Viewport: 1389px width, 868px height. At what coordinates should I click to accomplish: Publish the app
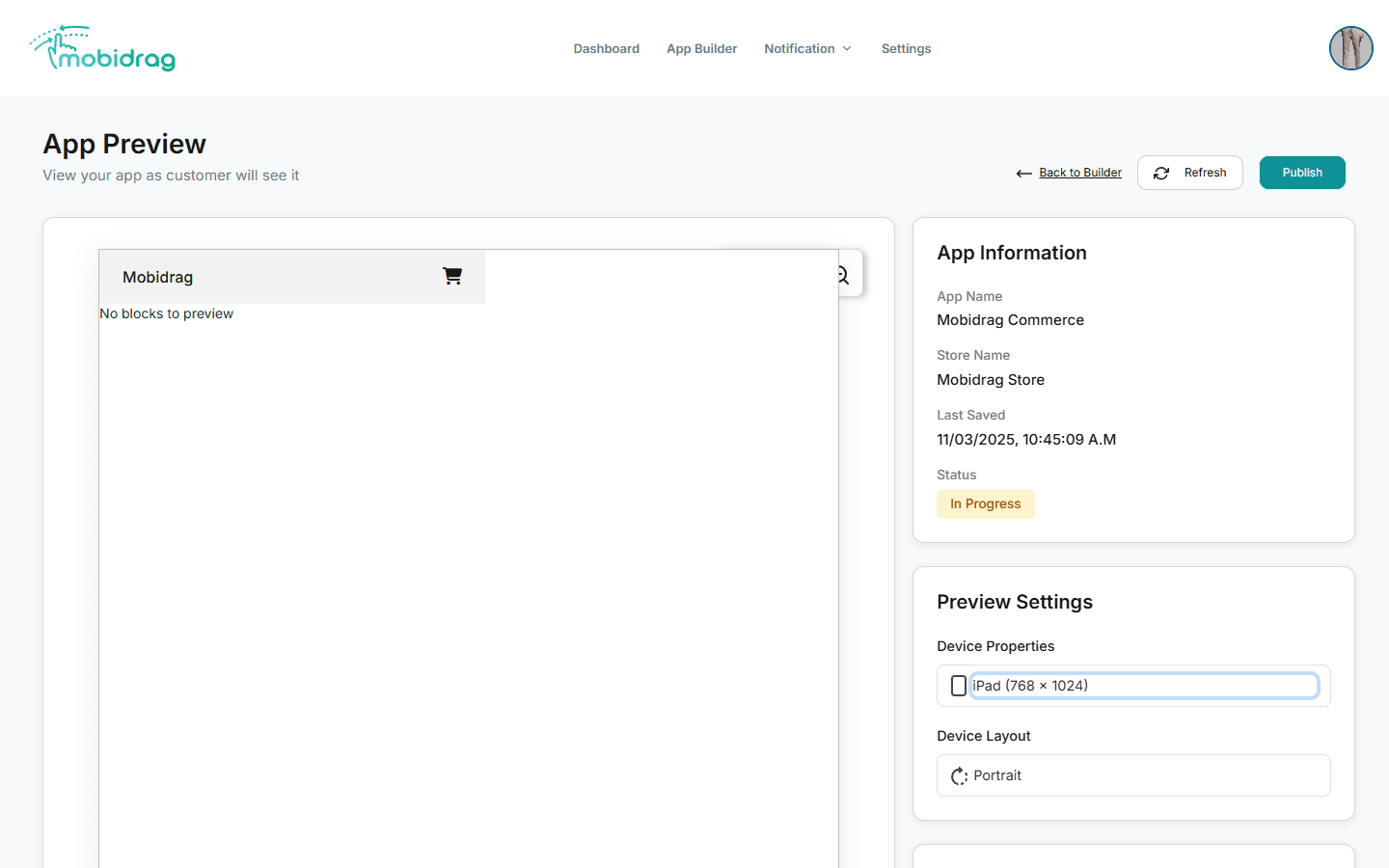(x=1302, y=173)
